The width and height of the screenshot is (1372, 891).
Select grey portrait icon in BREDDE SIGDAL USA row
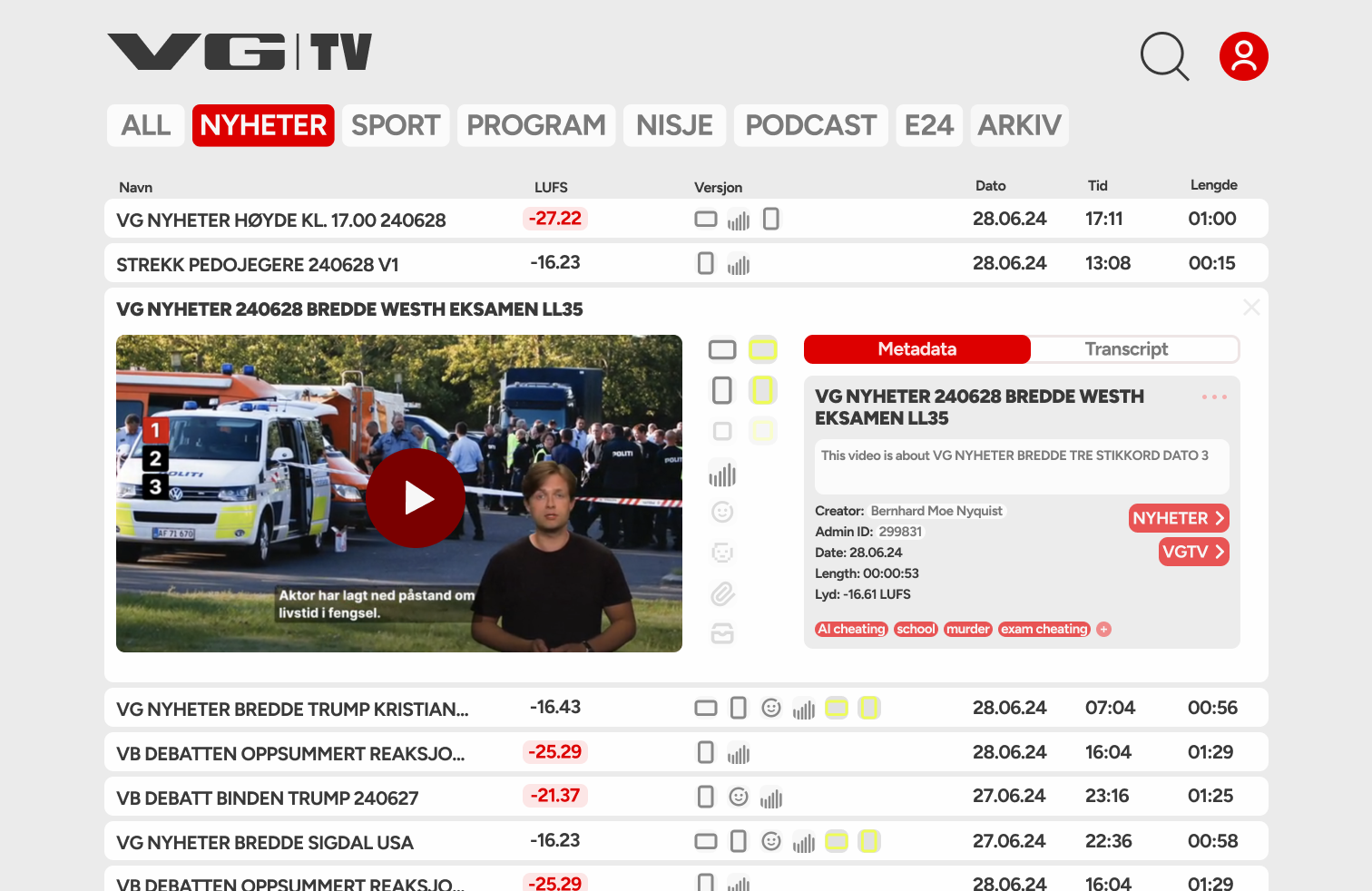pyautogui.click(x=739, y=841)
